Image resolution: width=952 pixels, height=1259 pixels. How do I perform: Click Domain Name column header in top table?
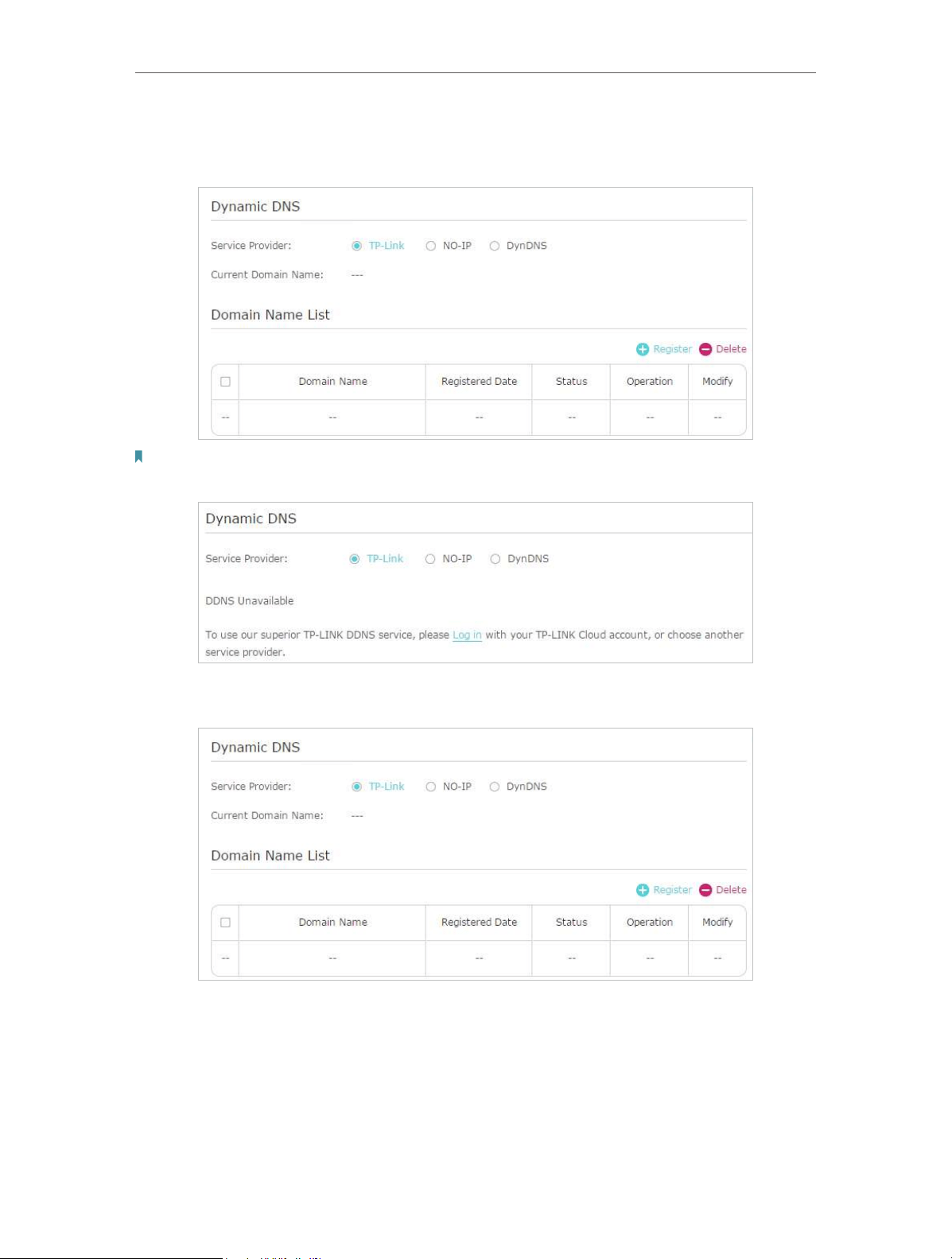point(332,382)
